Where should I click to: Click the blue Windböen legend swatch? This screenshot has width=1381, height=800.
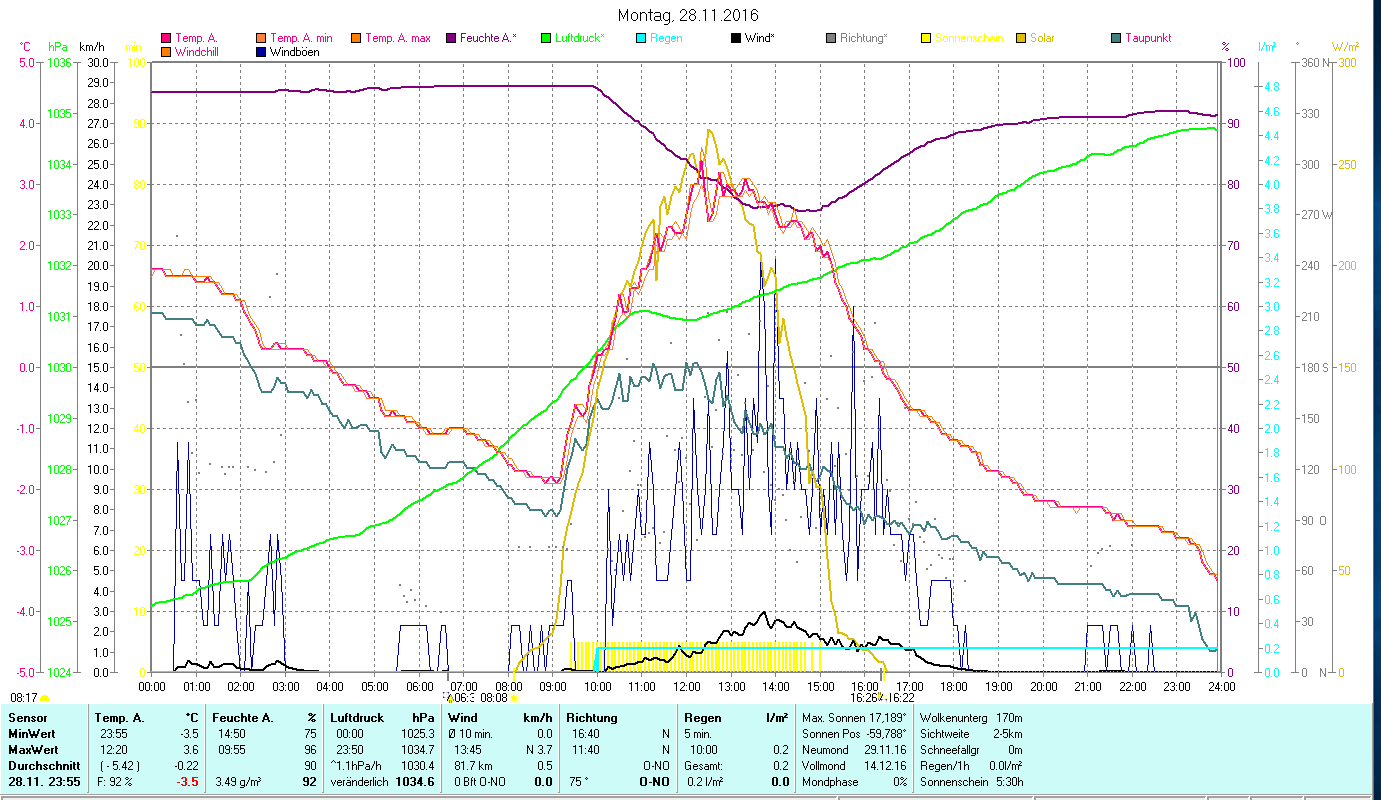point(261,52)
